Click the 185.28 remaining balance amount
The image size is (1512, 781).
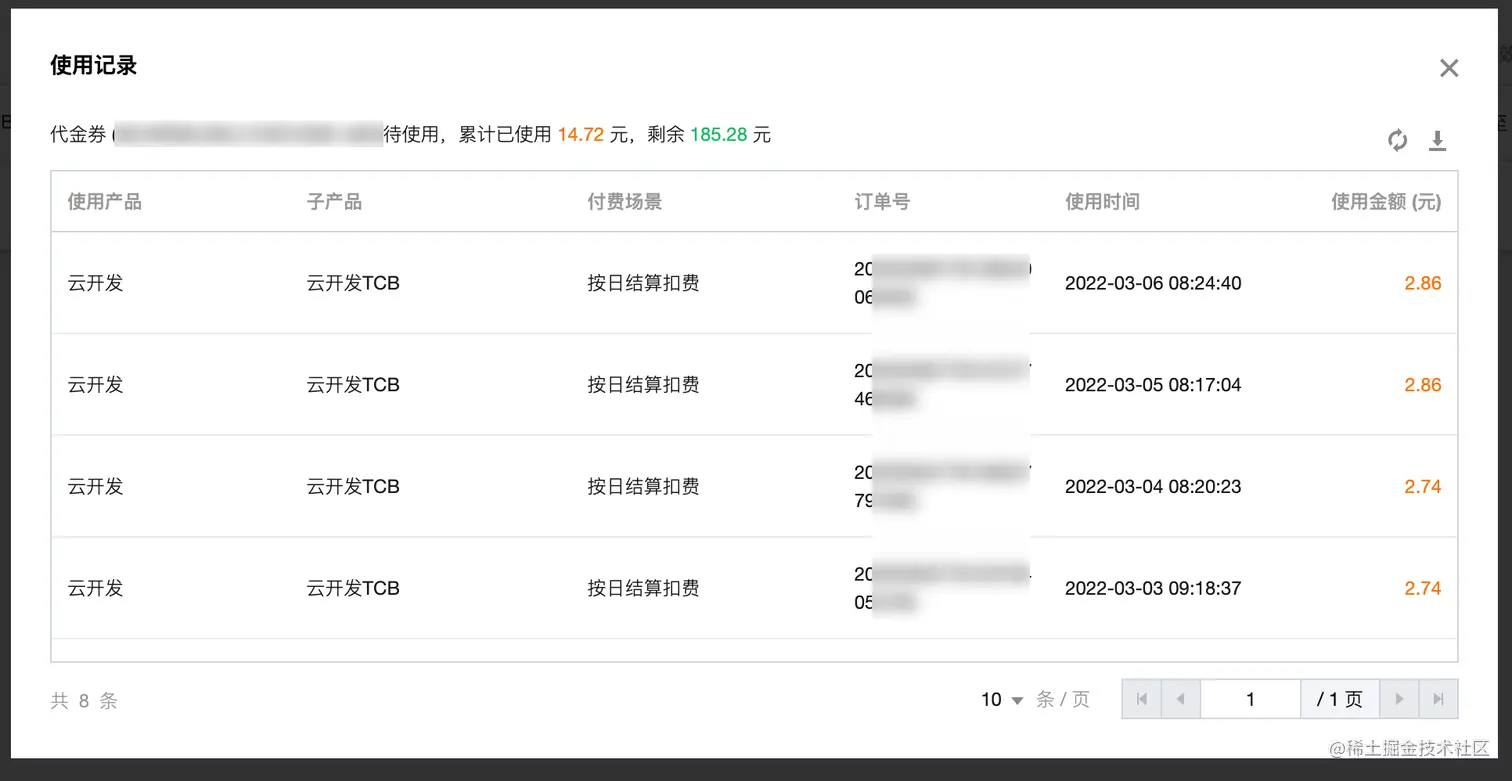(718, 134)
